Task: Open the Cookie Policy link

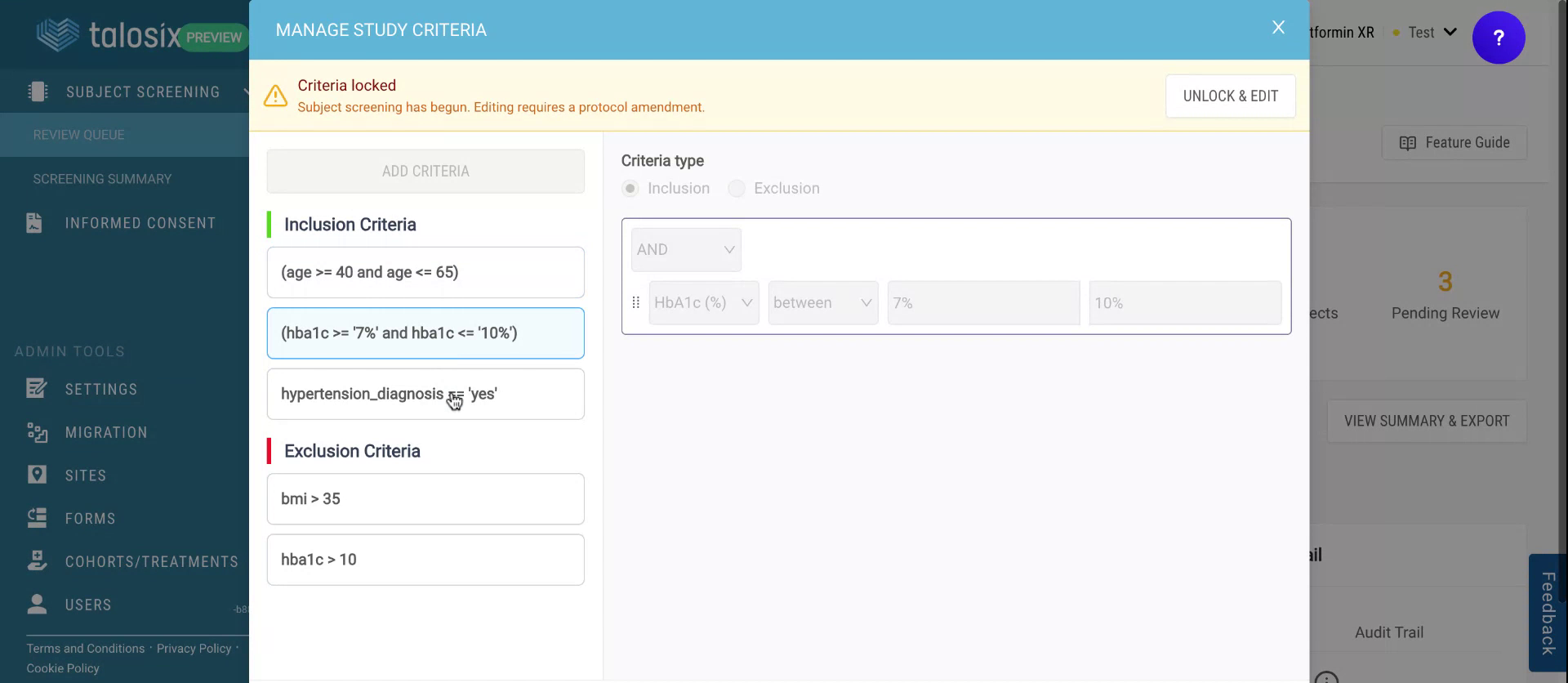Action: click(63, 668)
